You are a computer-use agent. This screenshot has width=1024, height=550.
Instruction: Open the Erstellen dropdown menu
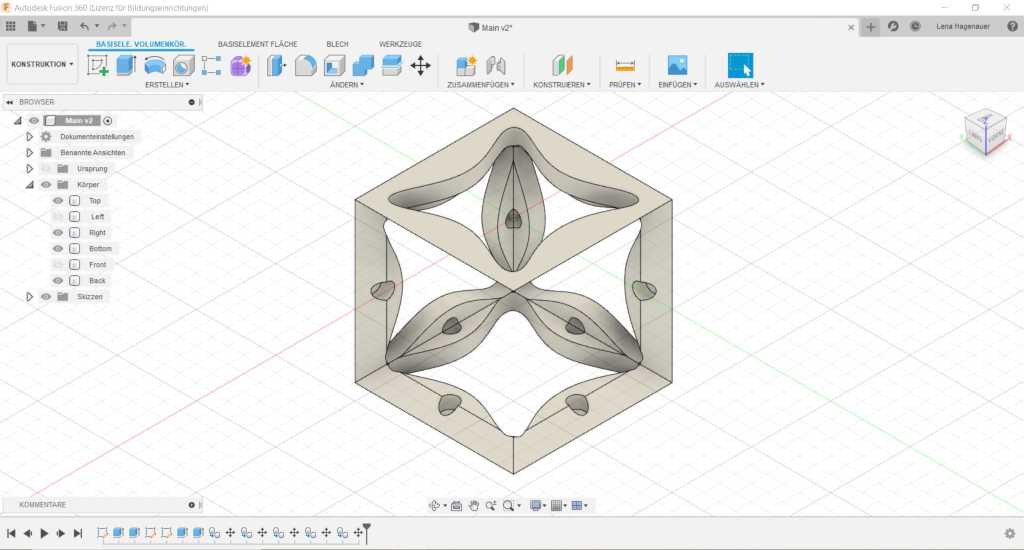[x=167, y=84]
